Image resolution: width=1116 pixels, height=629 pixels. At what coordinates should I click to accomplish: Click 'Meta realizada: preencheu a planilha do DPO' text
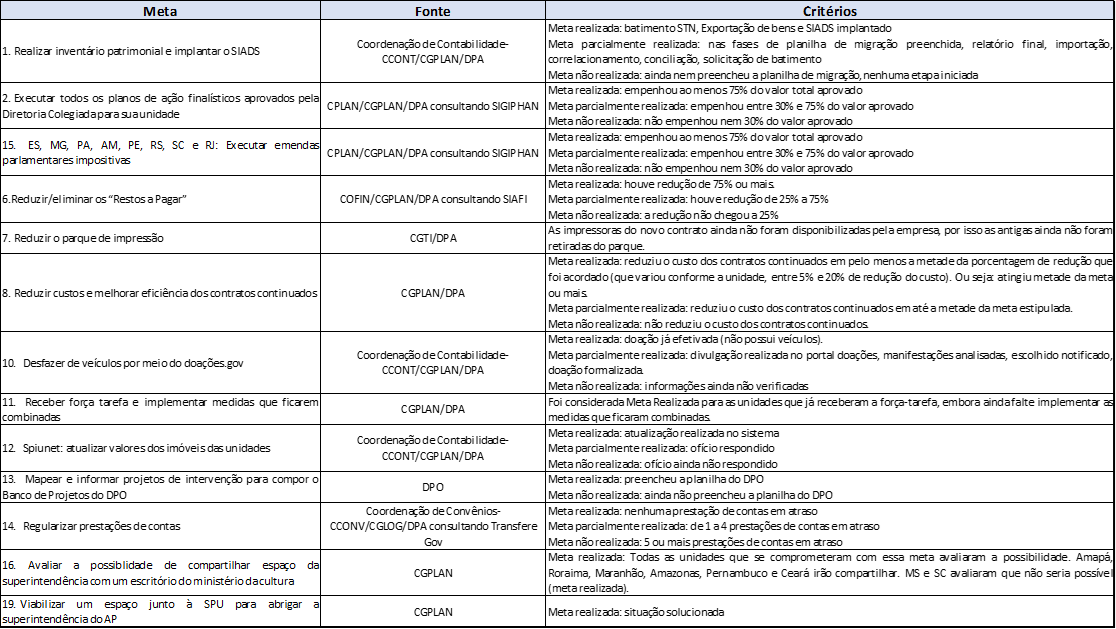pyautogui.click(x=656, y=480)
